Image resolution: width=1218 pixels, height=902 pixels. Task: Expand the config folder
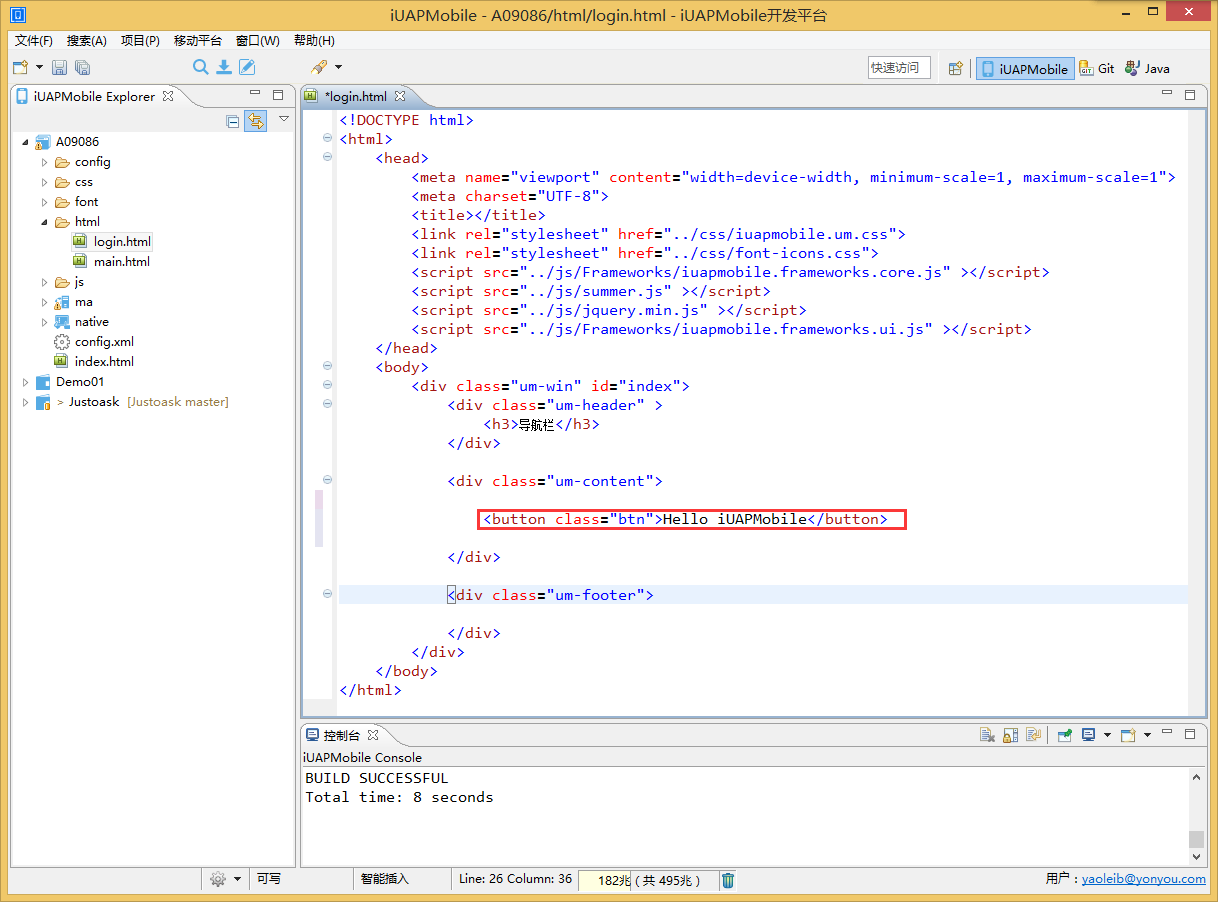[x=44, y=162]
